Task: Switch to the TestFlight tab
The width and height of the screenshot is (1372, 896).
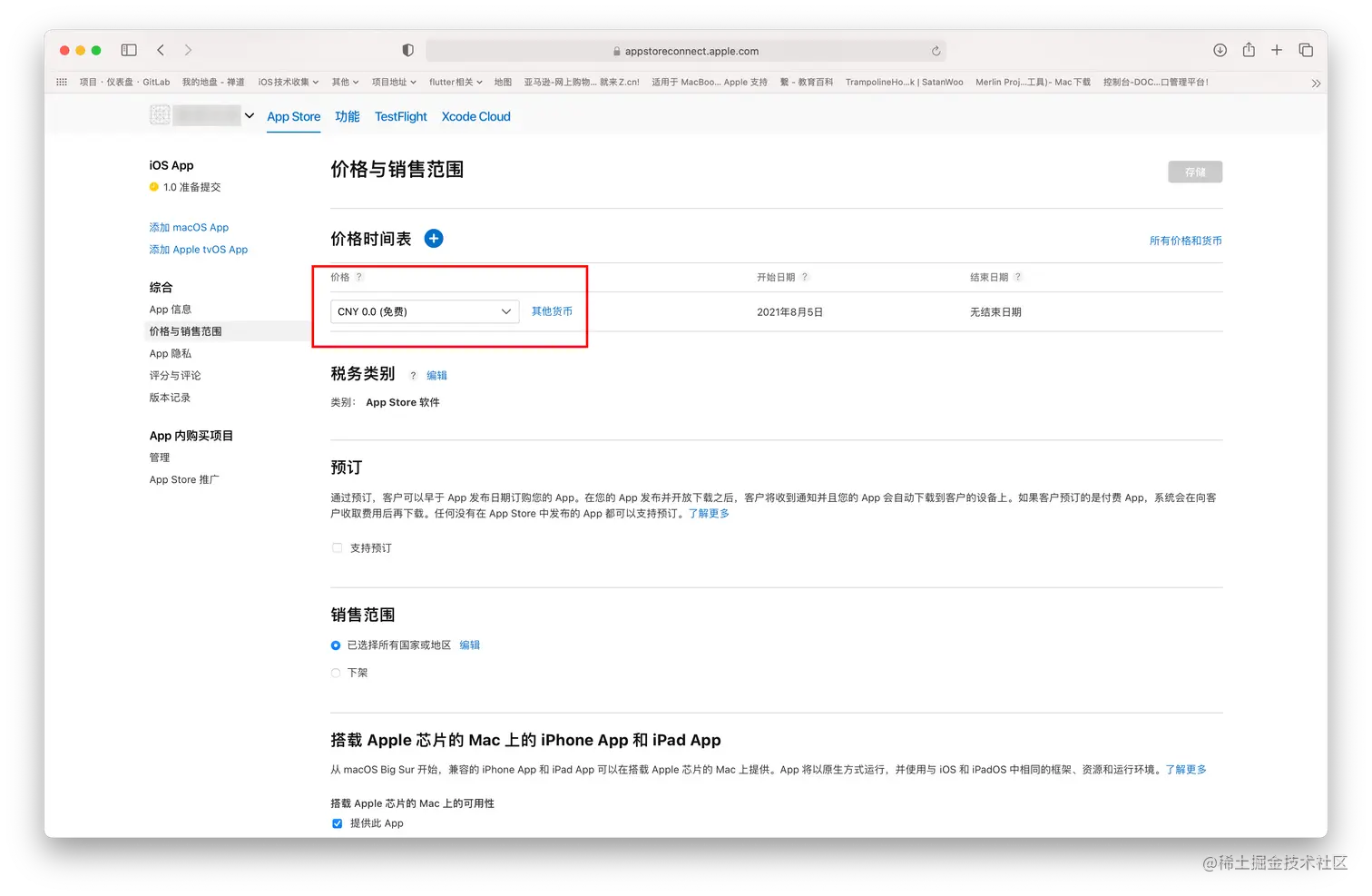Action: pos(401,116)
